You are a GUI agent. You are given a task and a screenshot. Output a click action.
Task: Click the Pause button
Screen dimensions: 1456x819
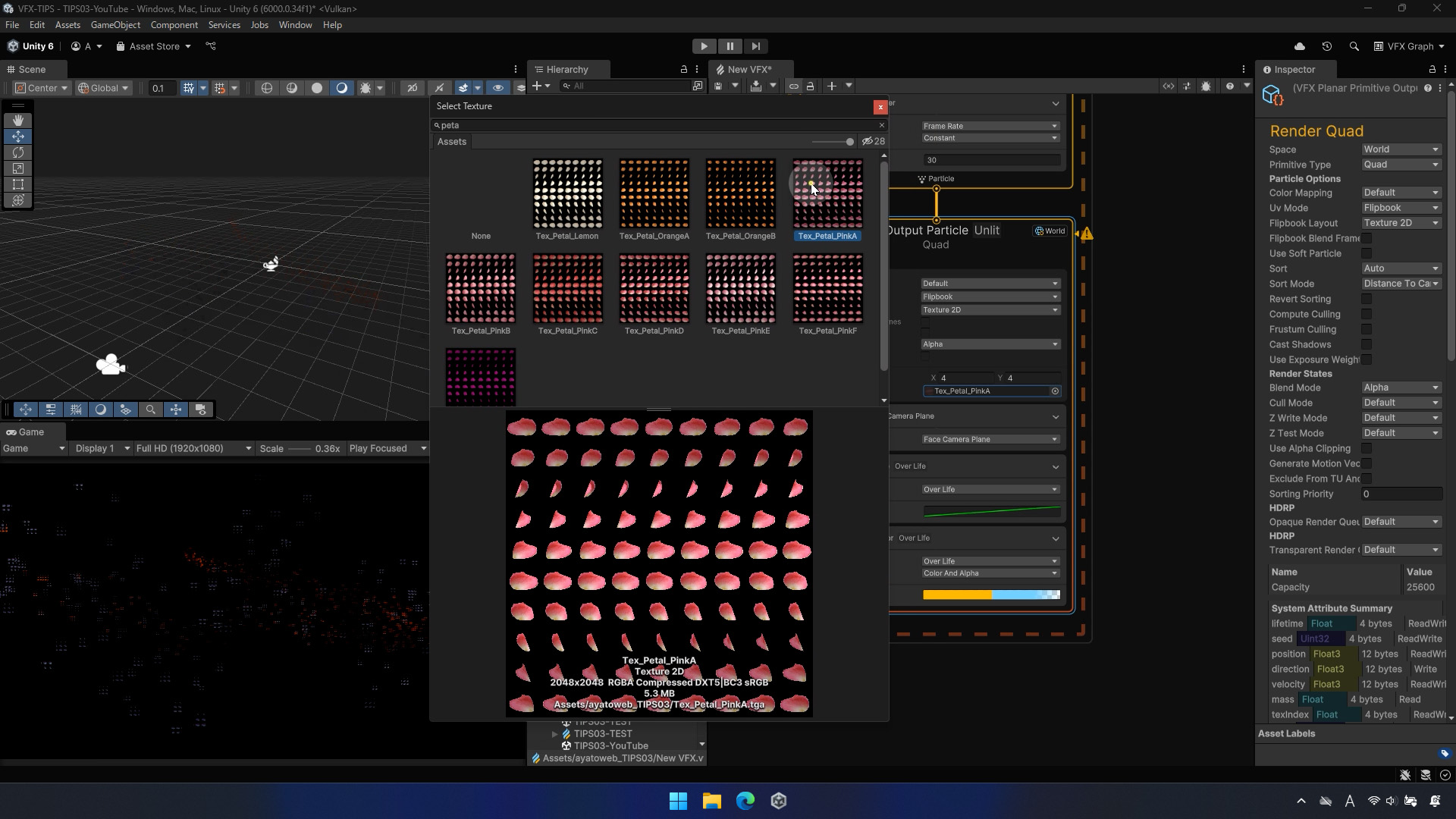(x=730, y=46)
